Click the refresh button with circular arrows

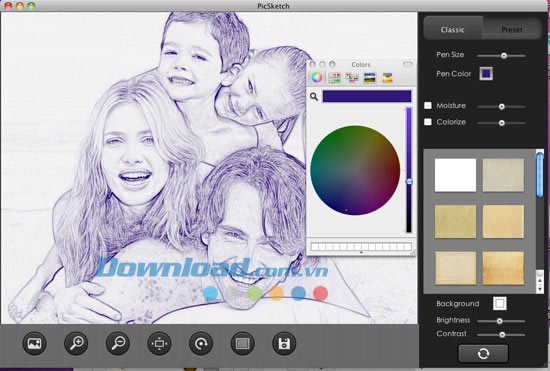[483, 353]
